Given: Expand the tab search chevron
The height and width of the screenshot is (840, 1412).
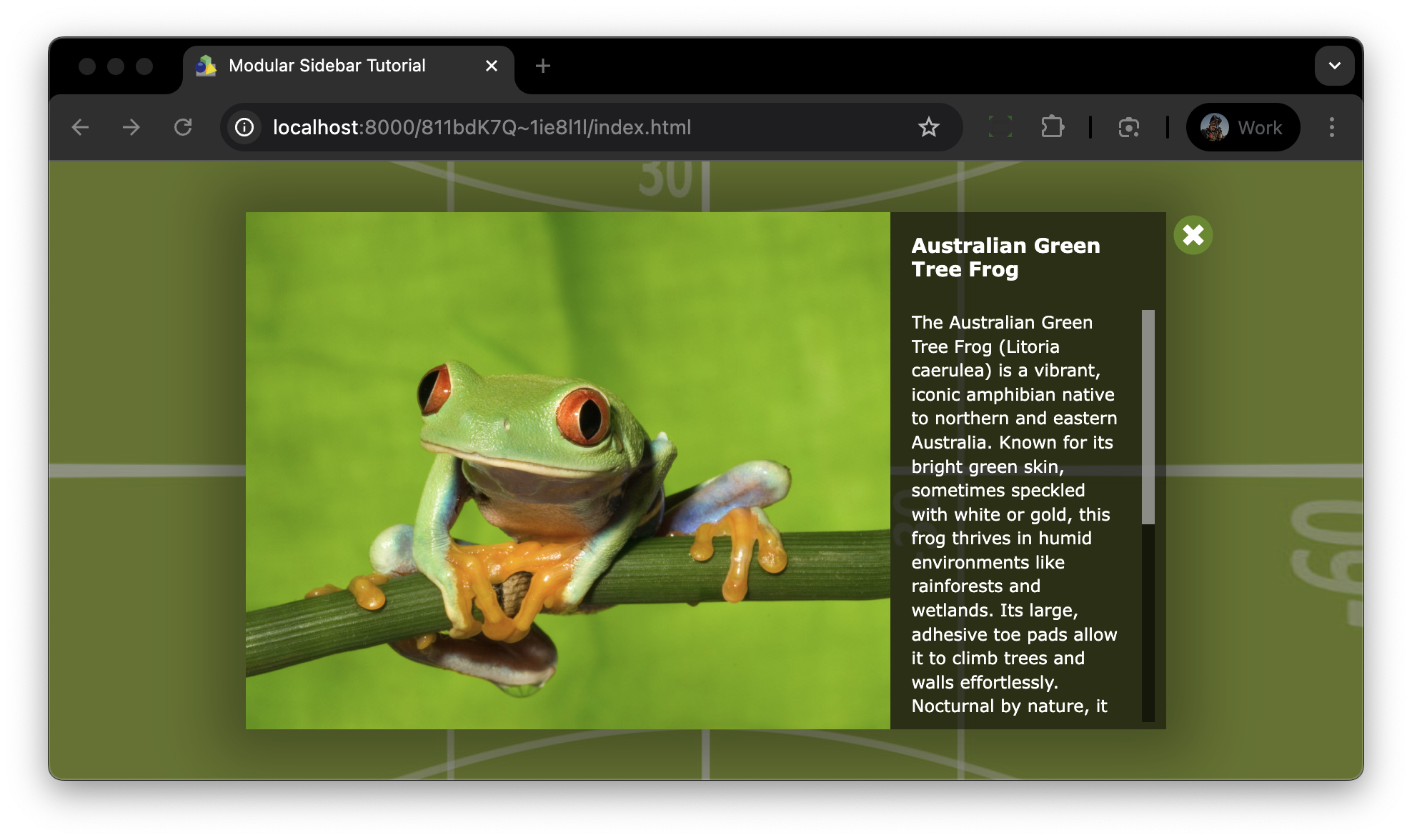Looking at the screenshot, I should 1334,66.
